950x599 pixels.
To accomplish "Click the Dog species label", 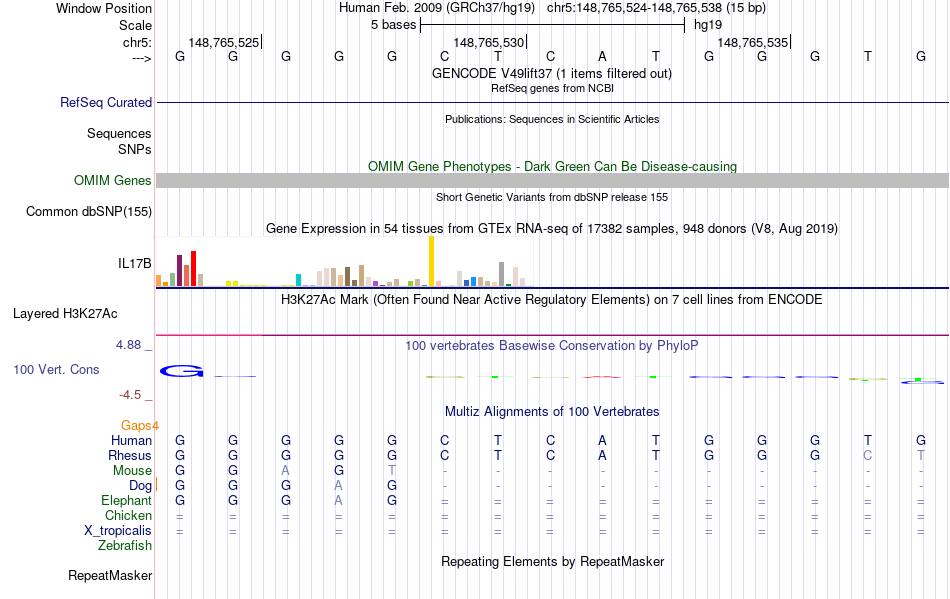I will coord(140,486).
